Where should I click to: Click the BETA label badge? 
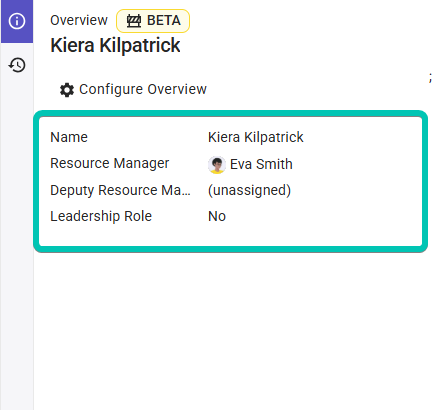pyautogui.click(x=153, y=21)
